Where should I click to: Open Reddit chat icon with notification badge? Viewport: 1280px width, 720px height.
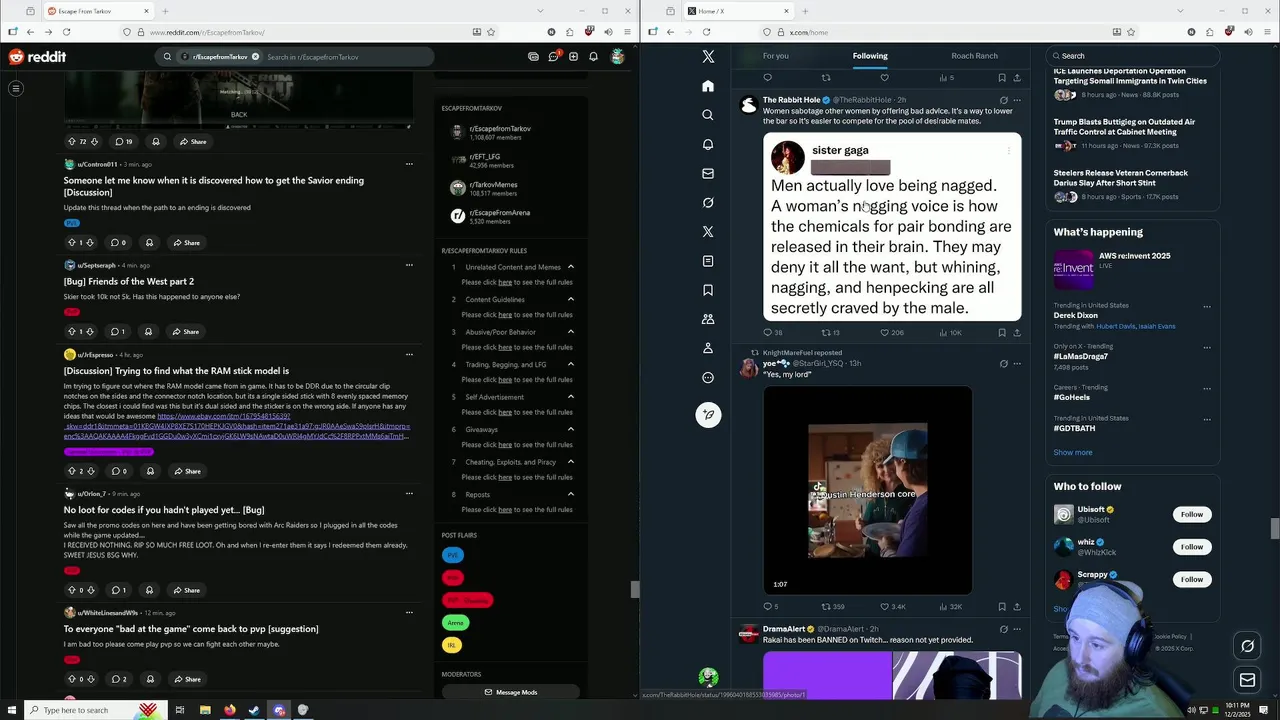click(553, 56)
